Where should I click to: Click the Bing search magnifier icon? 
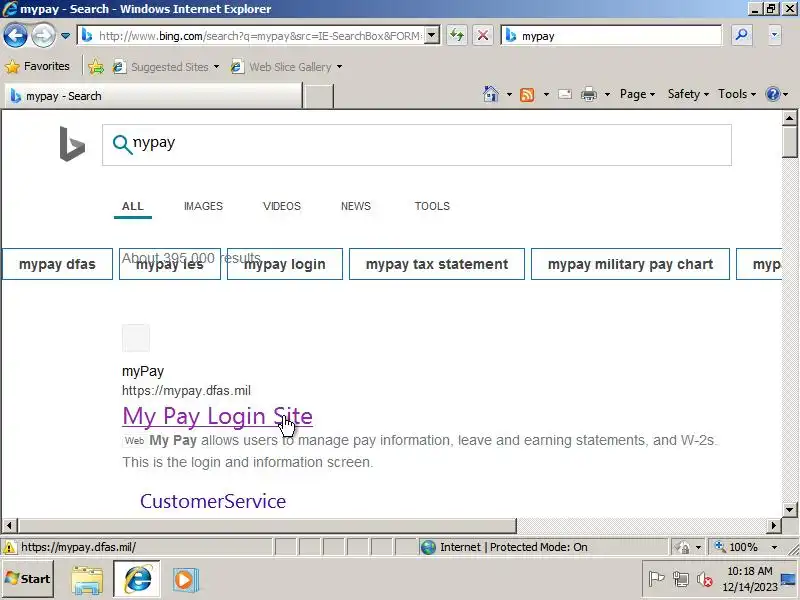pyautogui.click(x=121, y=144)
